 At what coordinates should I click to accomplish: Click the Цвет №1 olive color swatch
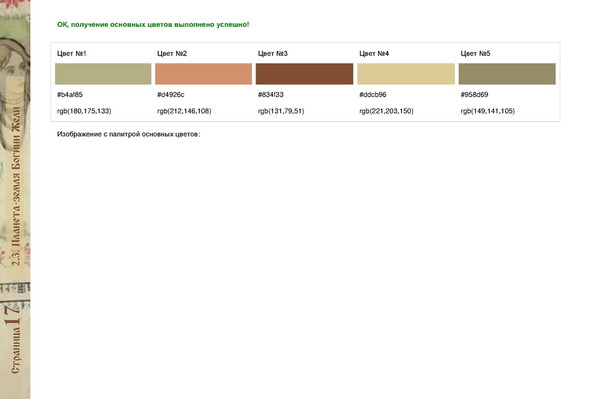[x=103, y=74]
